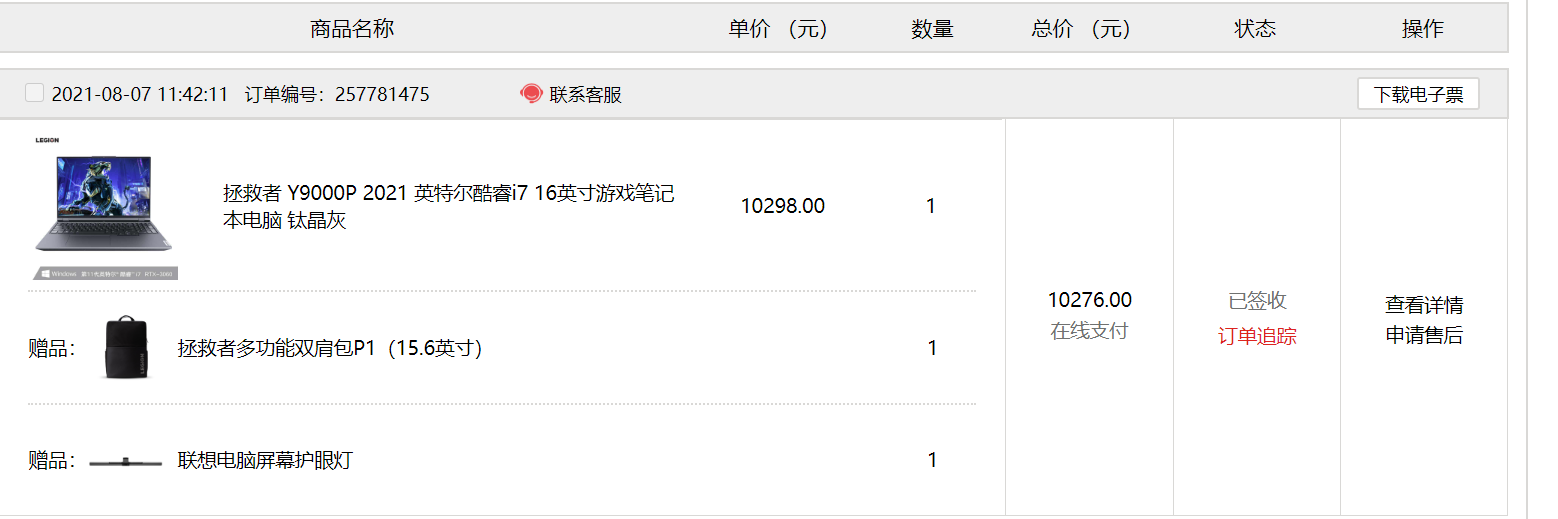Viewport: 1558px width, 519px height.
Task: Click the 单价（元） column header
Action: (x=779, y=29)
